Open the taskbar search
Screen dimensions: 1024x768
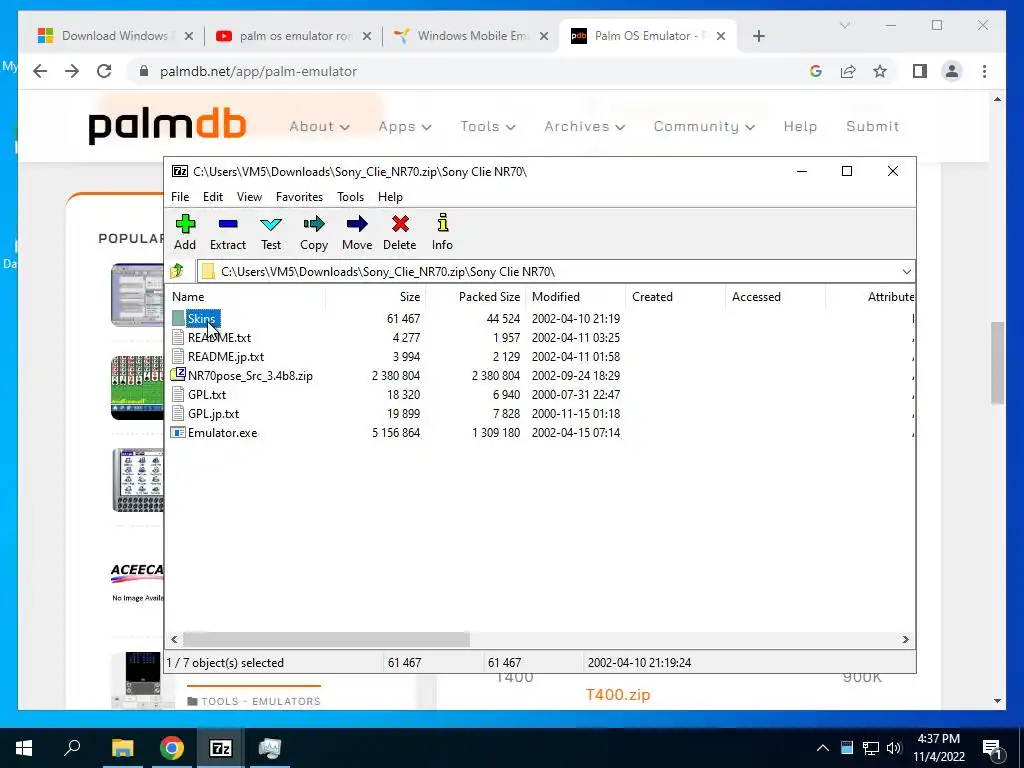72,747
